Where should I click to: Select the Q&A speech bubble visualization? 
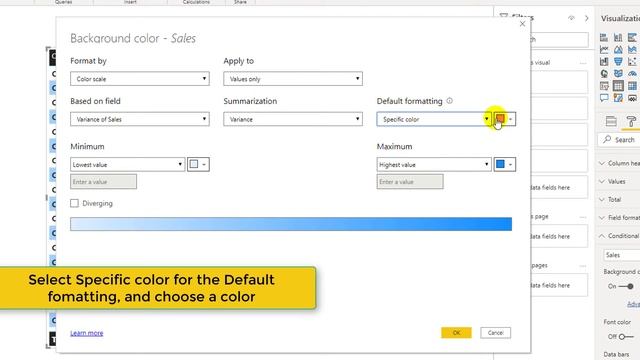click(604, 98)
